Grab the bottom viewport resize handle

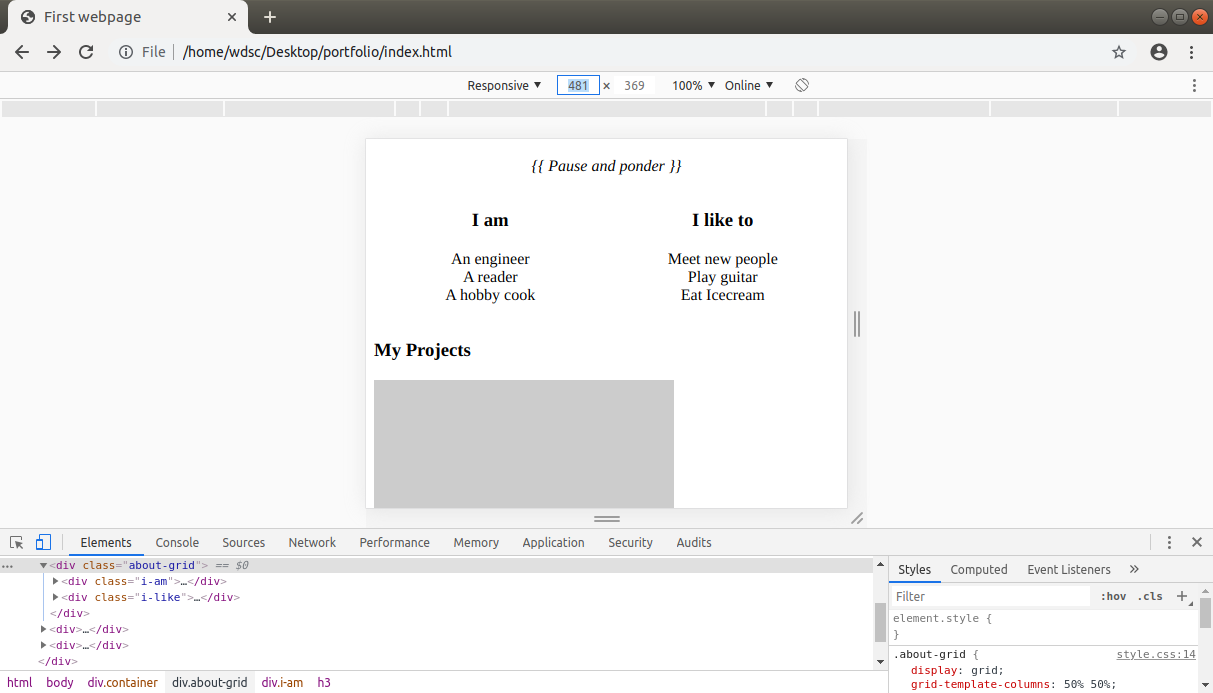click(607, 519)
